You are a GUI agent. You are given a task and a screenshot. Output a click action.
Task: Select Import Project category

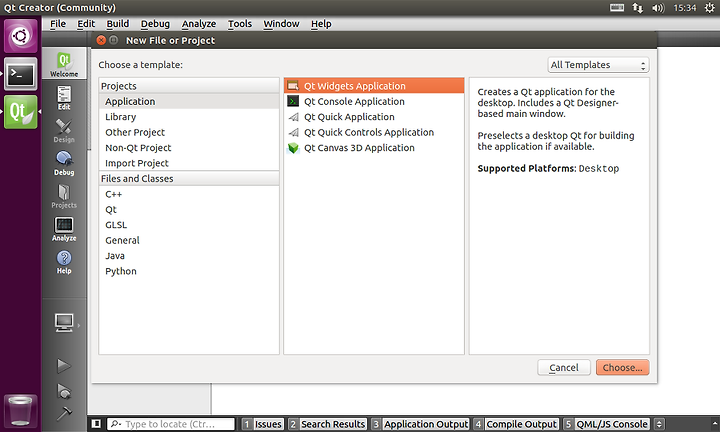189,163
